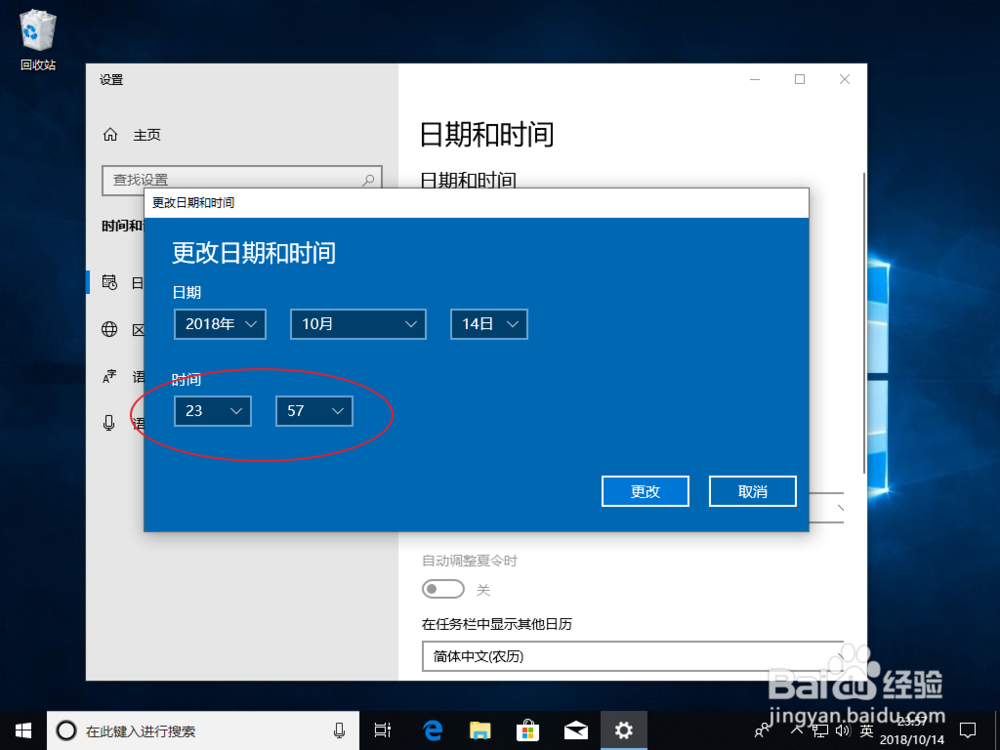Click the Settings window vertical scrollbar
The width and height of the screenshot is (1000, 750).
(864, 322)
